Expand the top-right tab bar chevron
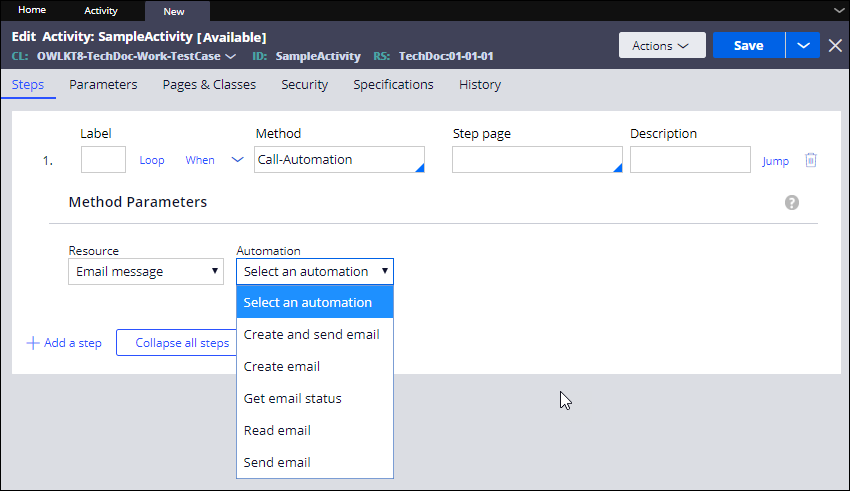Image resolution: width=850 pixels, height=491 pixels. (838, 10)
